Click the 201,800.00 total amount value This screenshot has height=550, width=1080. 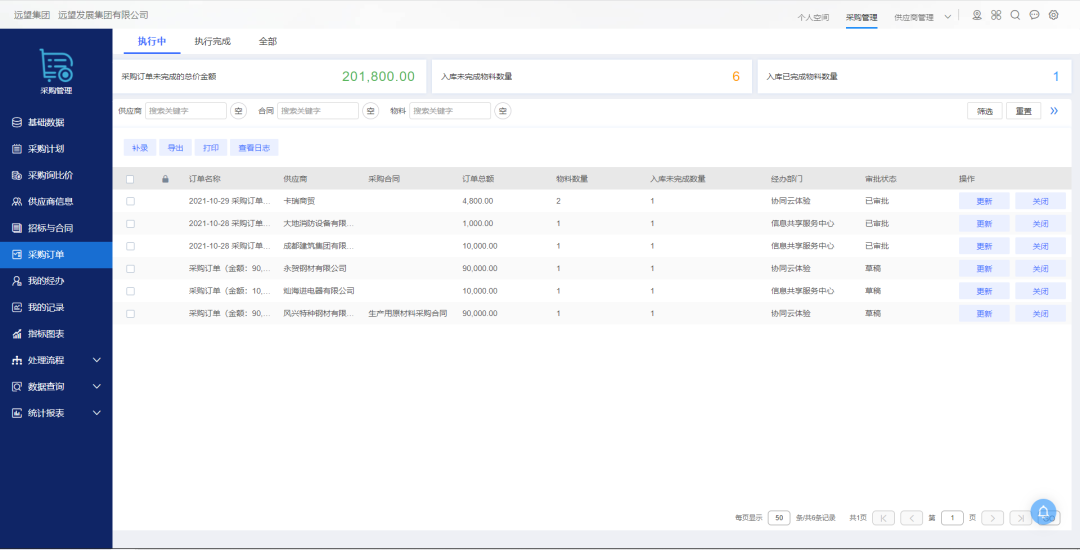pyautogui.click(x=378, y=76)
